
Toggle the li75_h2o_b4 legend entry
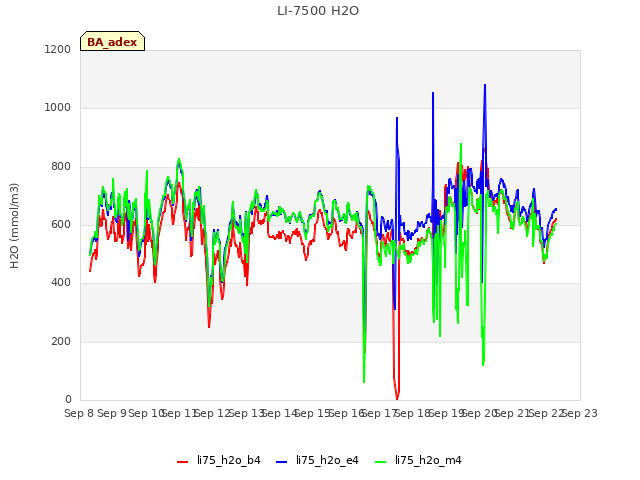click(219, 460)
